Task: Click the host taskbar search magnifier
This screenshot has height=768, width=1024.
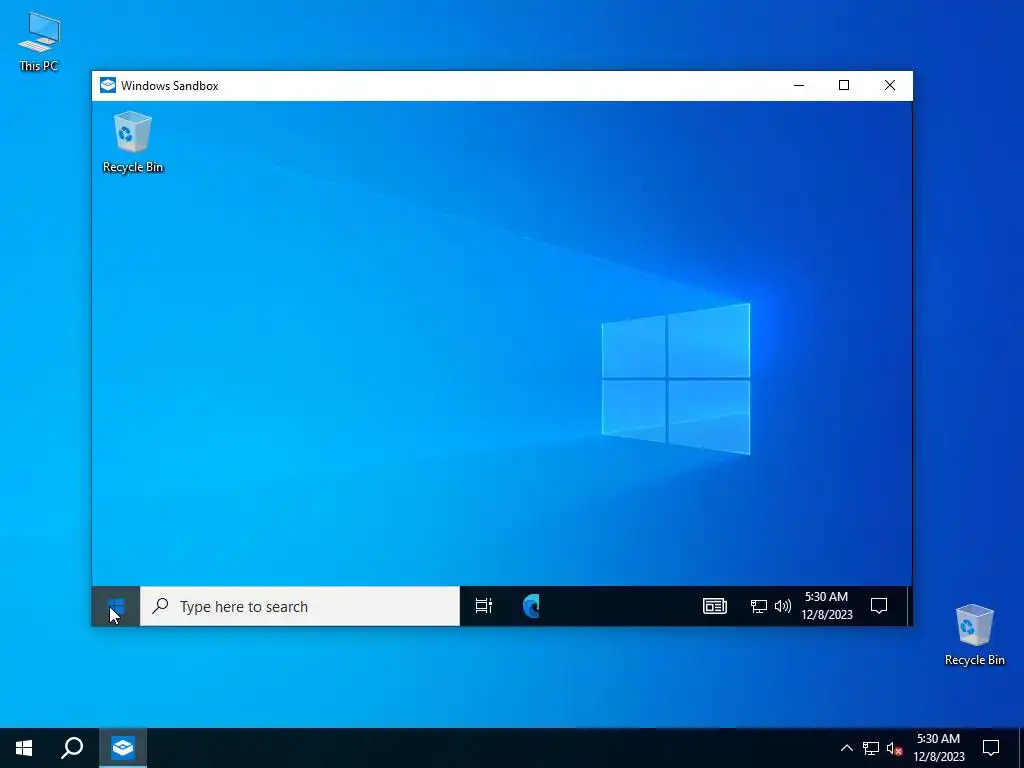Action: 72,748
